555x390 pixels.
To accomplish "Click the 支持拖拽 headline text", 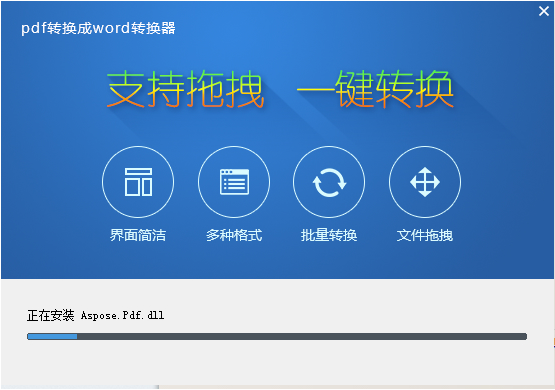I will point(185,88).
